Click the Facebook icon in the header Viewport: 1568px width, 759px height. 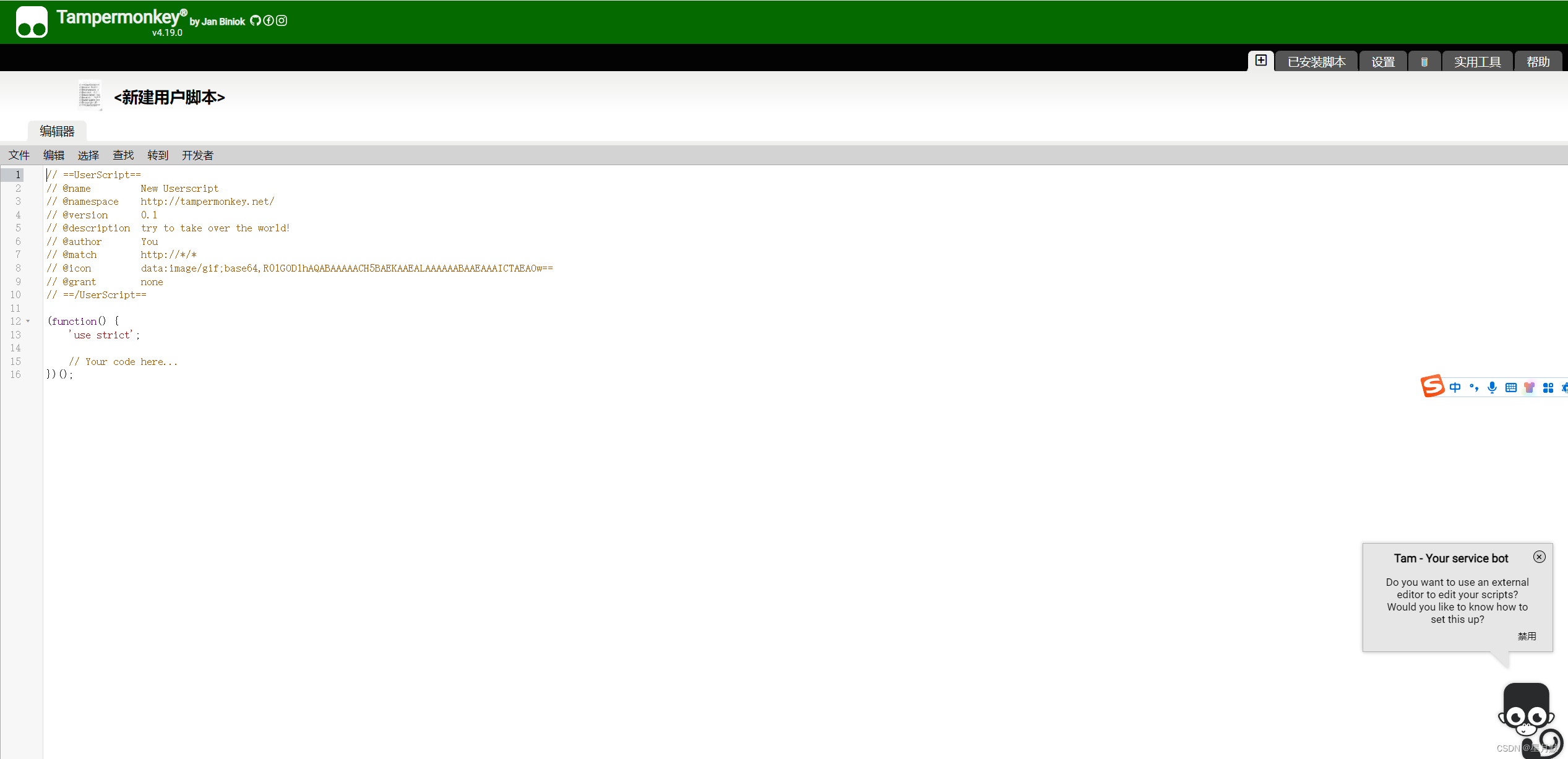click(269, 21)
